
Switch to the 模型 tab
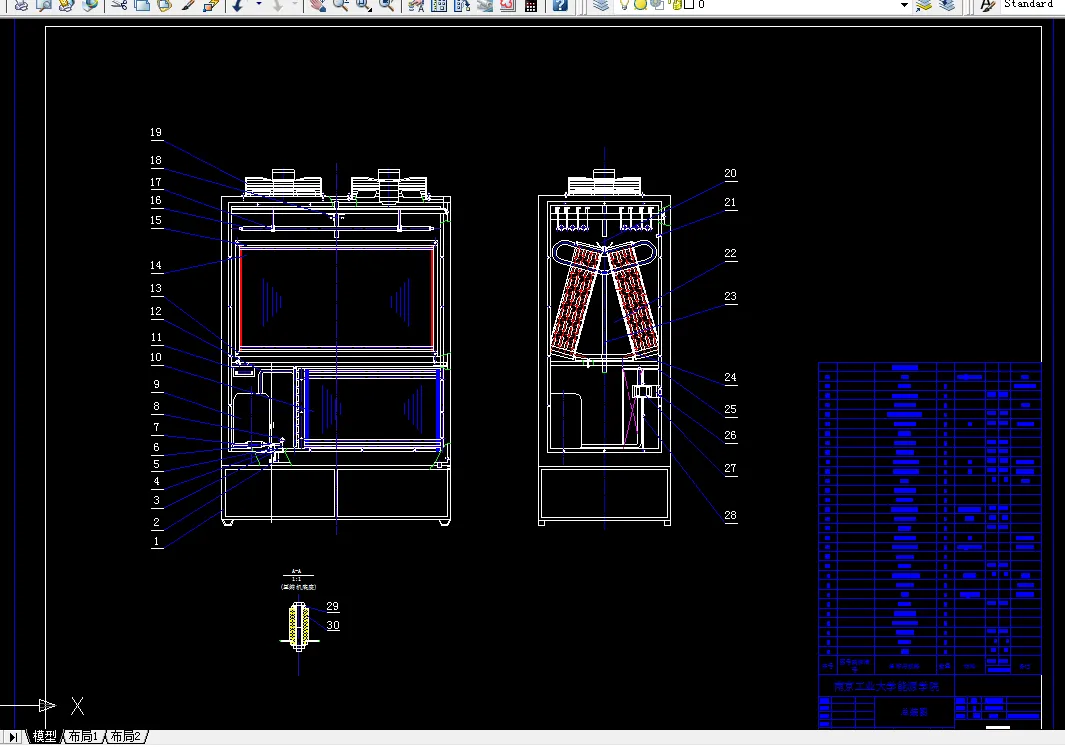pos(45,736)
